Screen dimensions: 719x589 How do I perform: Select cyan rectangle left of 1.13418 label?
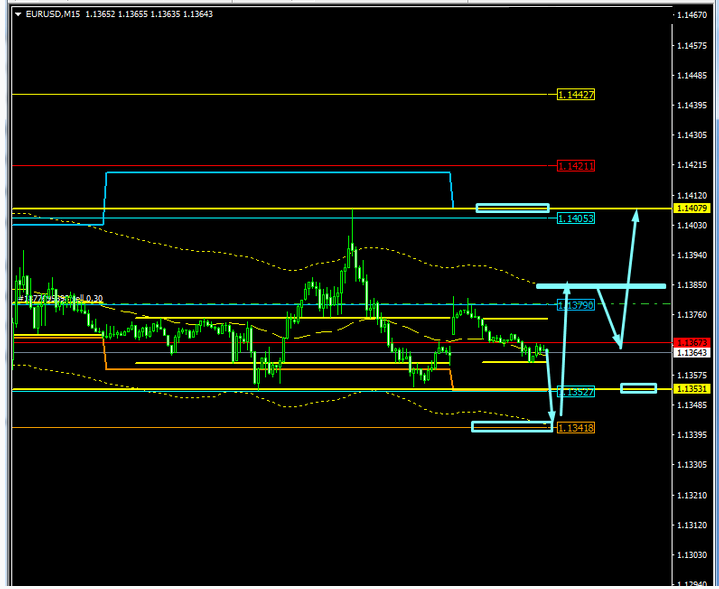[511, 427]
